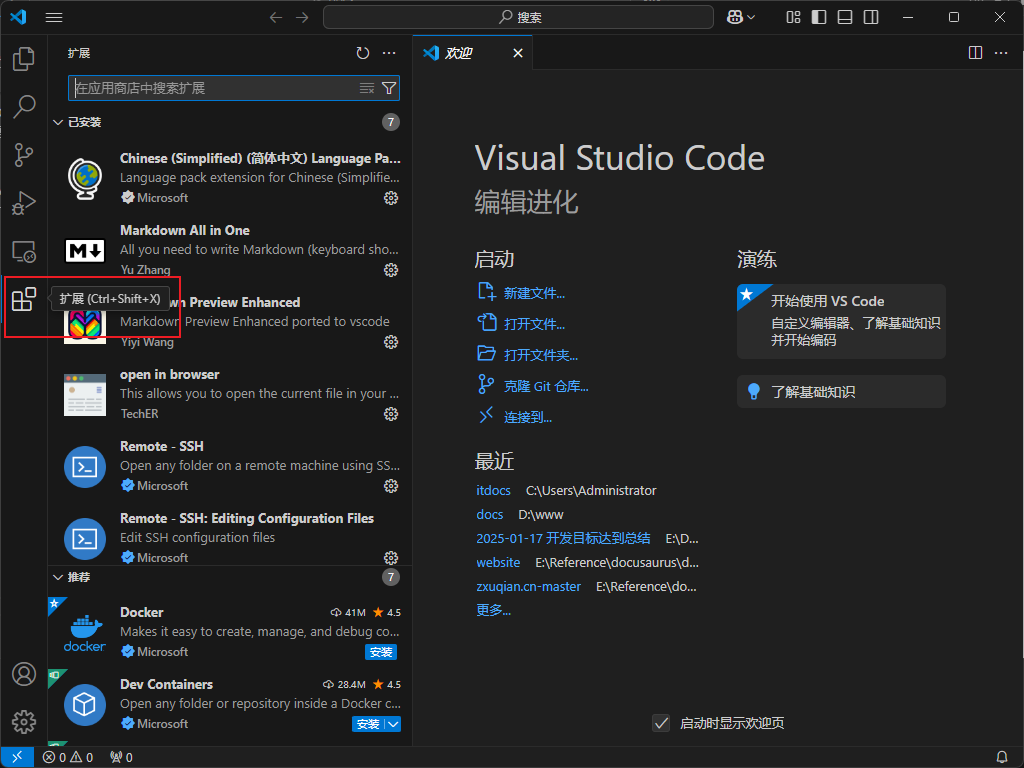Open the 开始使用 VS Code walkthrough

841,321
